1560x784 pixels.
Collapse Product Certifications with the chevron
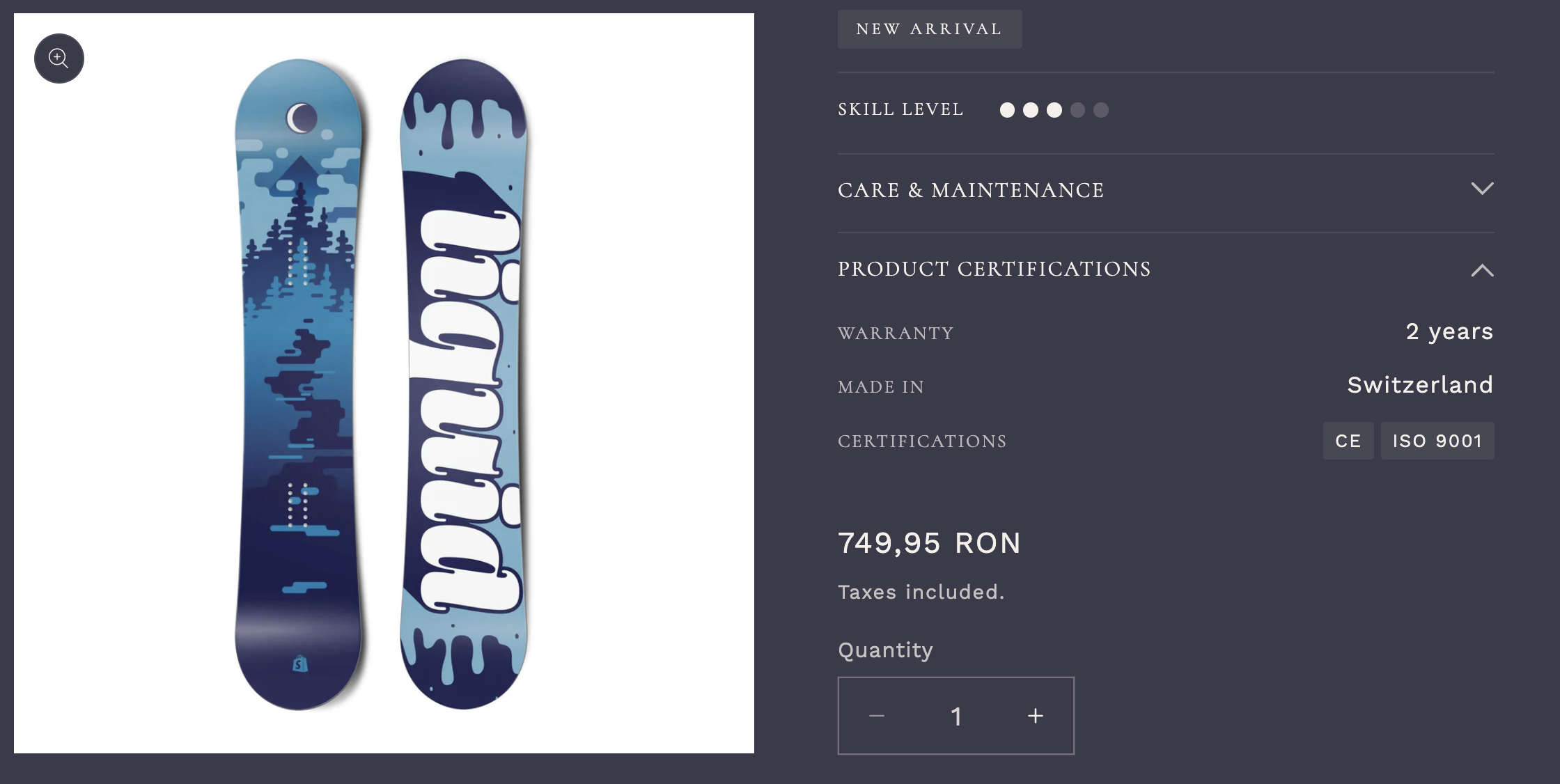[1482, 270]
